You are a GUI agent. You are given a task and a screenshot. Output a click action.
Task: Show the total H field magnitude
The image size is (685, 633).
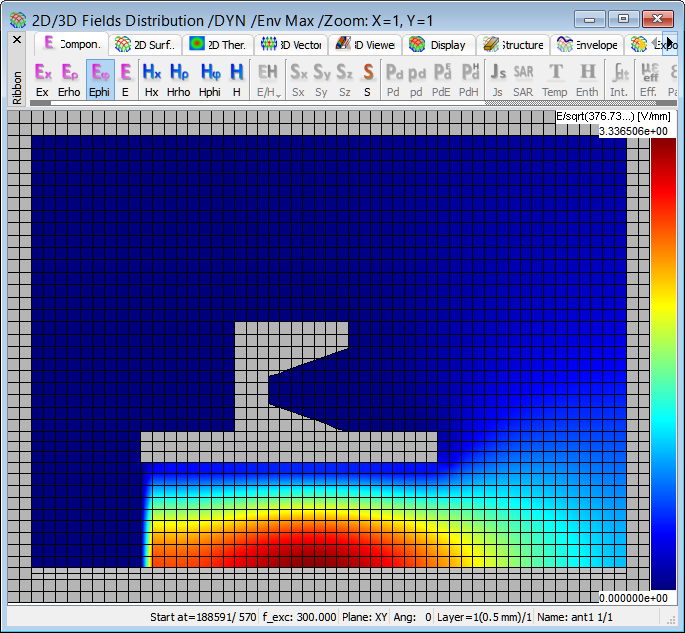click(x=236, y=73)
